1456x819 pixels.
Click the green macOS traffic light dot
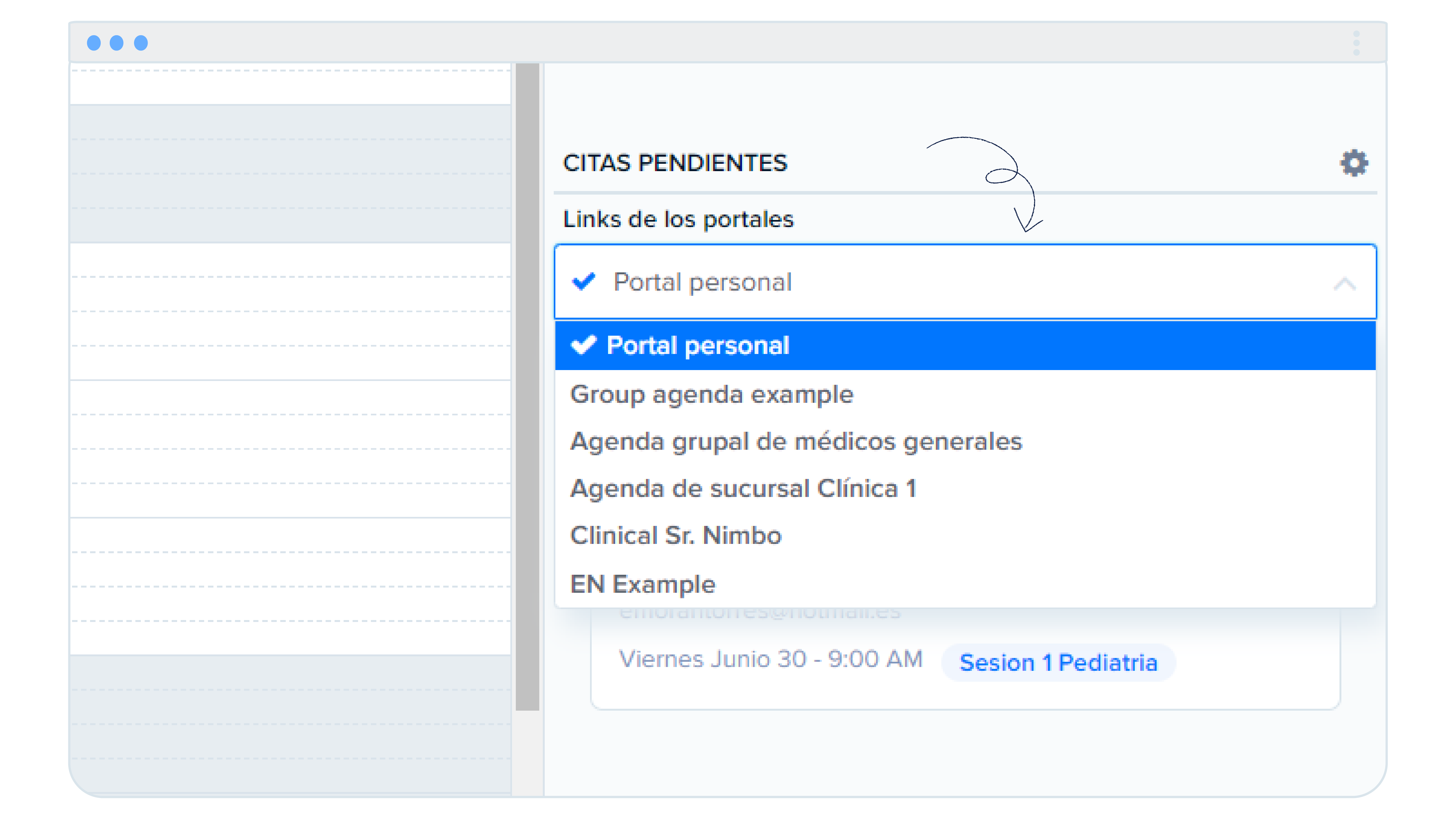140,42
